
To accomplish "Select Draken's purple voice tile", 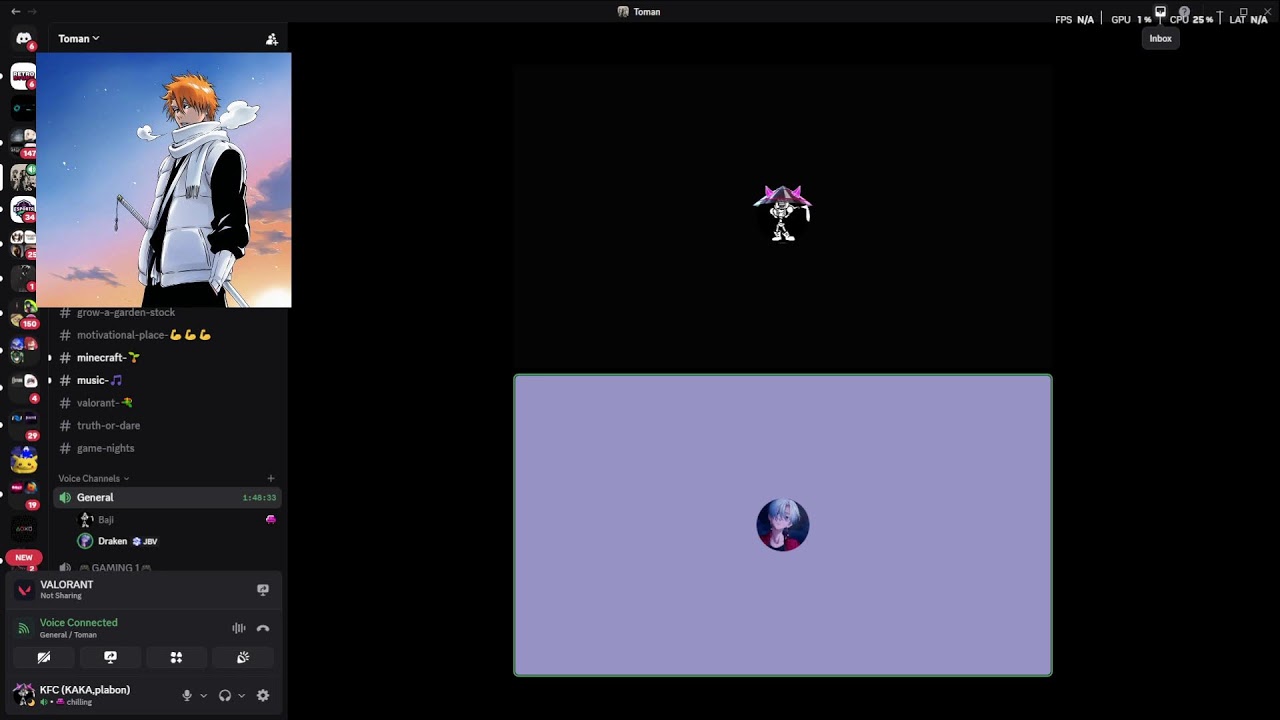I will (783, 525).
